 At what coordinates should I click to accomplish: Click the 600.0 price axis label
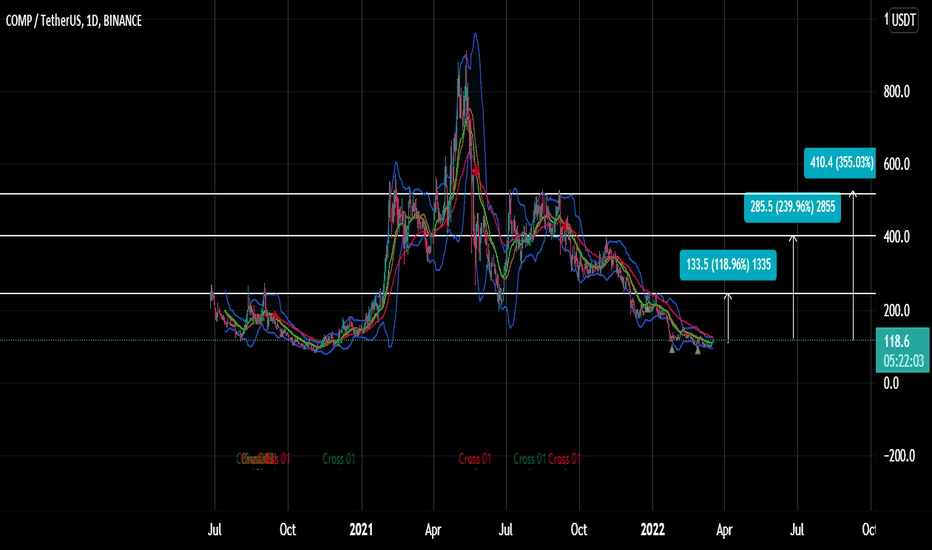coord(896,164)
